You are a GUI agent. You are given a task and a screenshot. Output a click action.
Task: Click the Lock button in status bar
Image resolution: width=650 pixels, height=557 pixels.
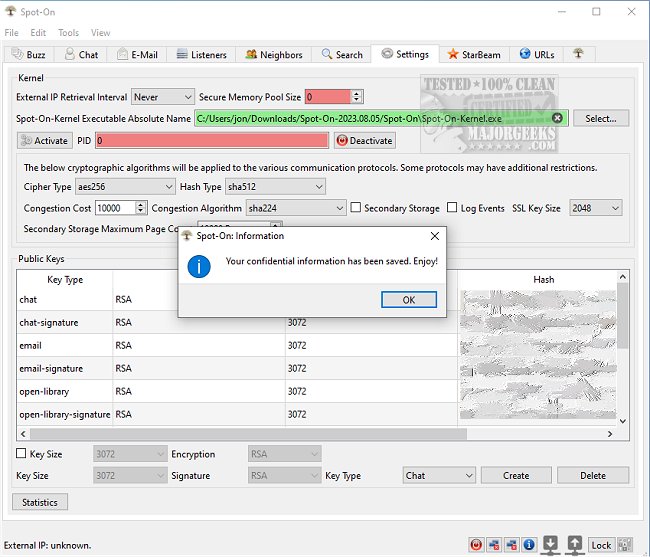click(x=601, y=545)
